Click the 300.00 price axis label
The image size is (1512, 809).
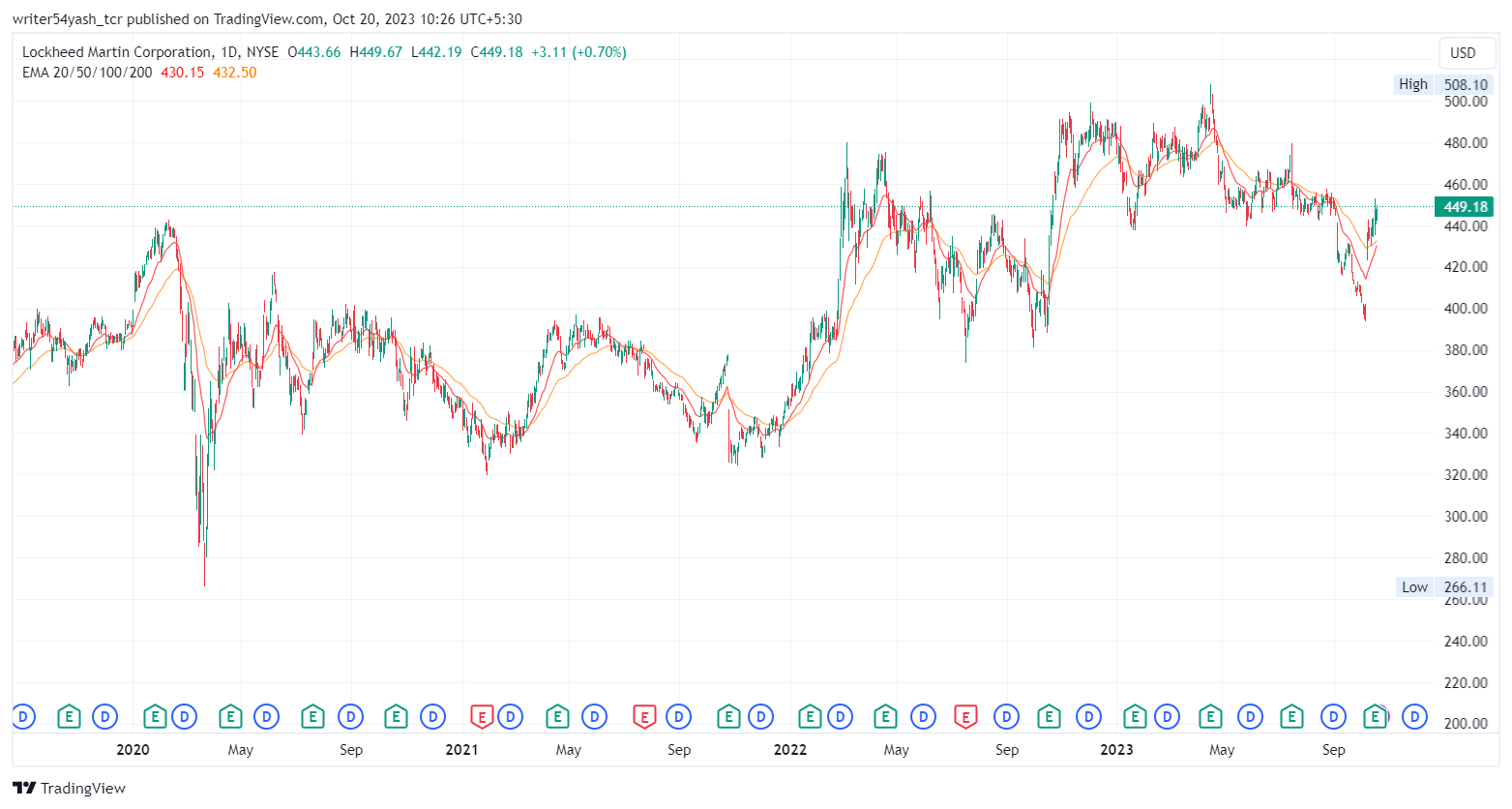click(1466, 517)
